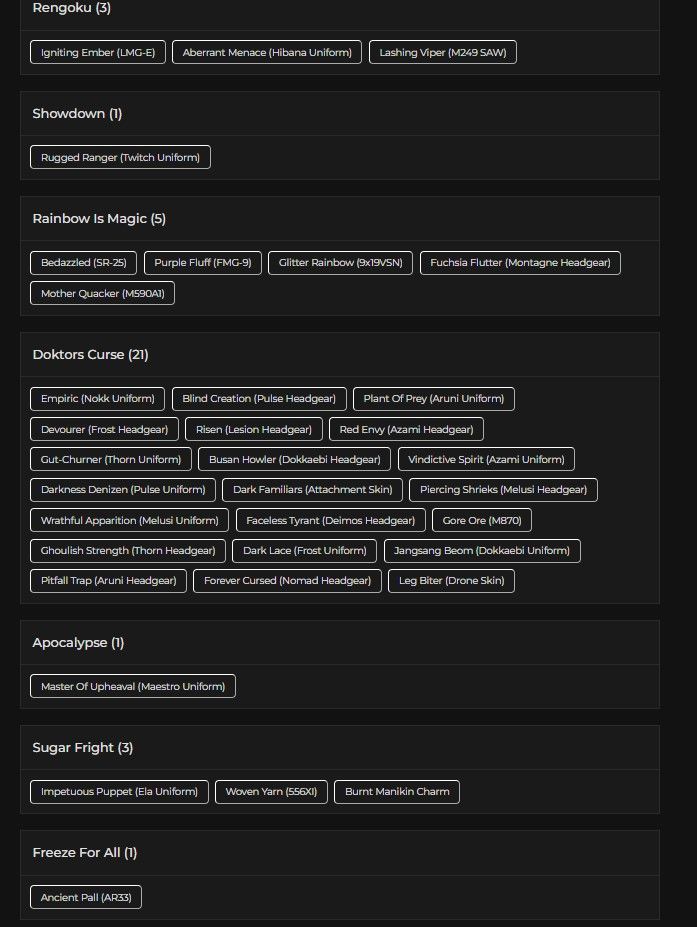Click the Igniting Ember (LMG-E) tag
This screenshot has height=927, width=697.
click(x=98, y=53)
